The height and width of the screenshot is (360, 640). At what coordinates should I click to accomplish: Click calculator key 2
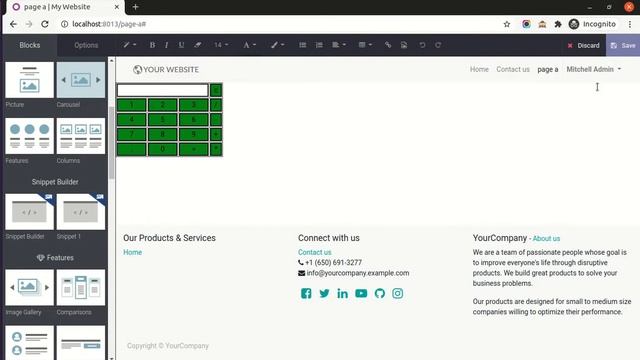click(162, 105)
